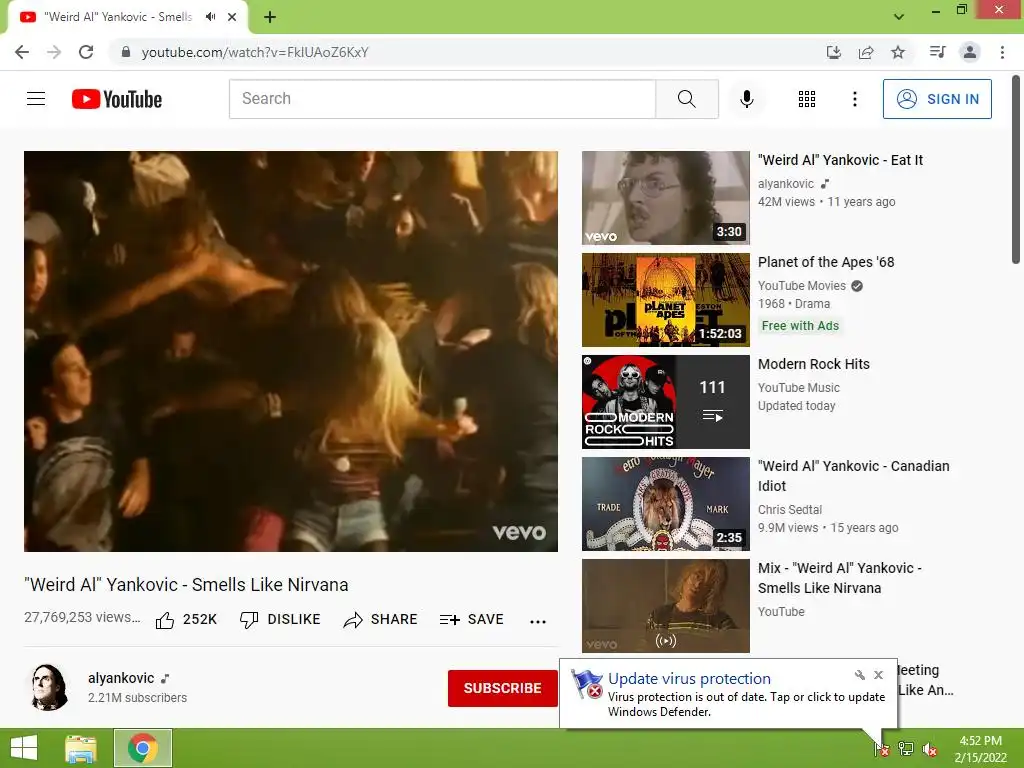The image size is (1024, 768).
Task: Click the install app icon in address bar
Action: click(834, 52)
